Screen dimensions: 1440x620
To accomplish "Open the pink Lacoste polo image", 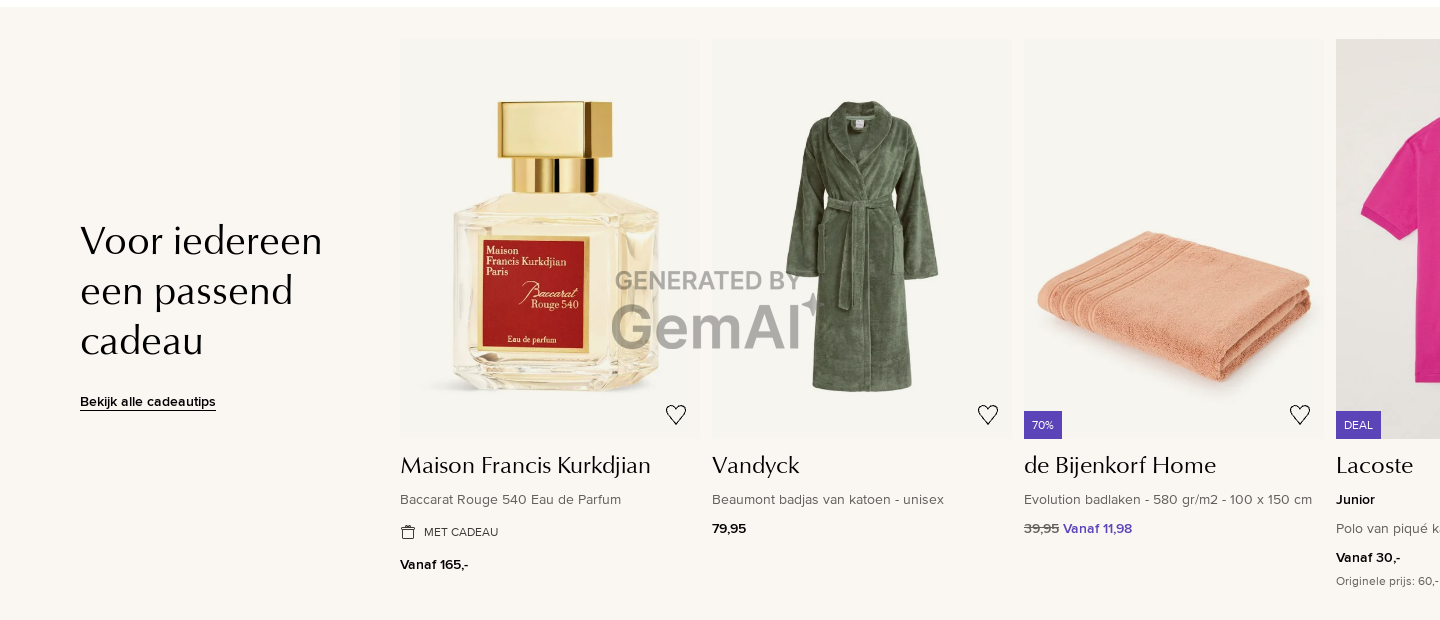I will [1388, 239].
